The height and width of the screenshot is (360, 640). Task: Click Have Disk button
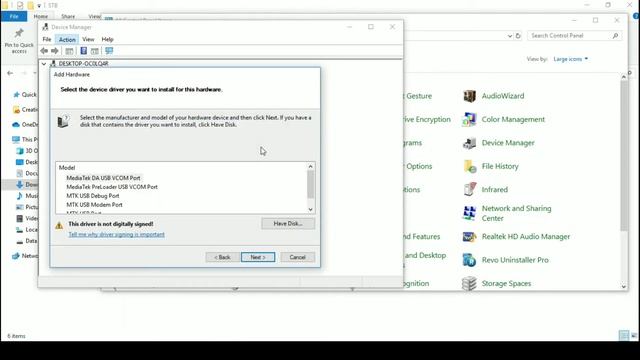pos(288,224)
